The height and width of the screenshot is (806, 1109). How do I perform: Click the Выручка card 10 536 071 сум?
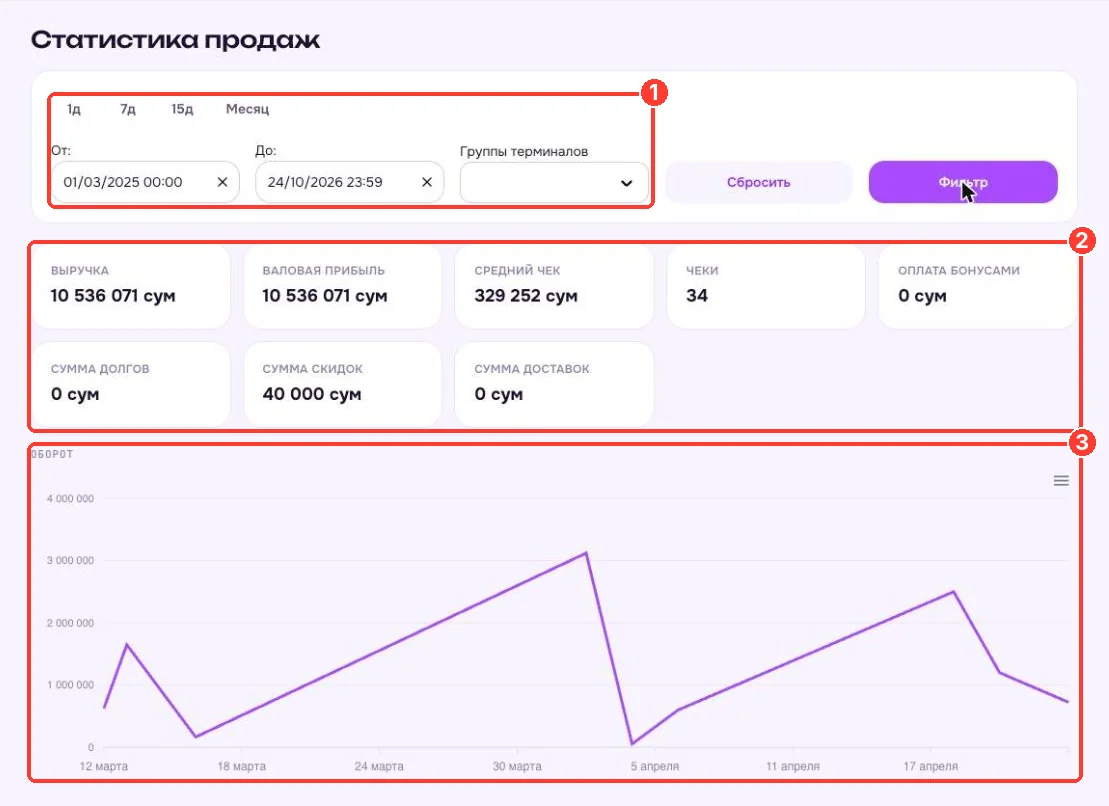(x=131, y=286)
